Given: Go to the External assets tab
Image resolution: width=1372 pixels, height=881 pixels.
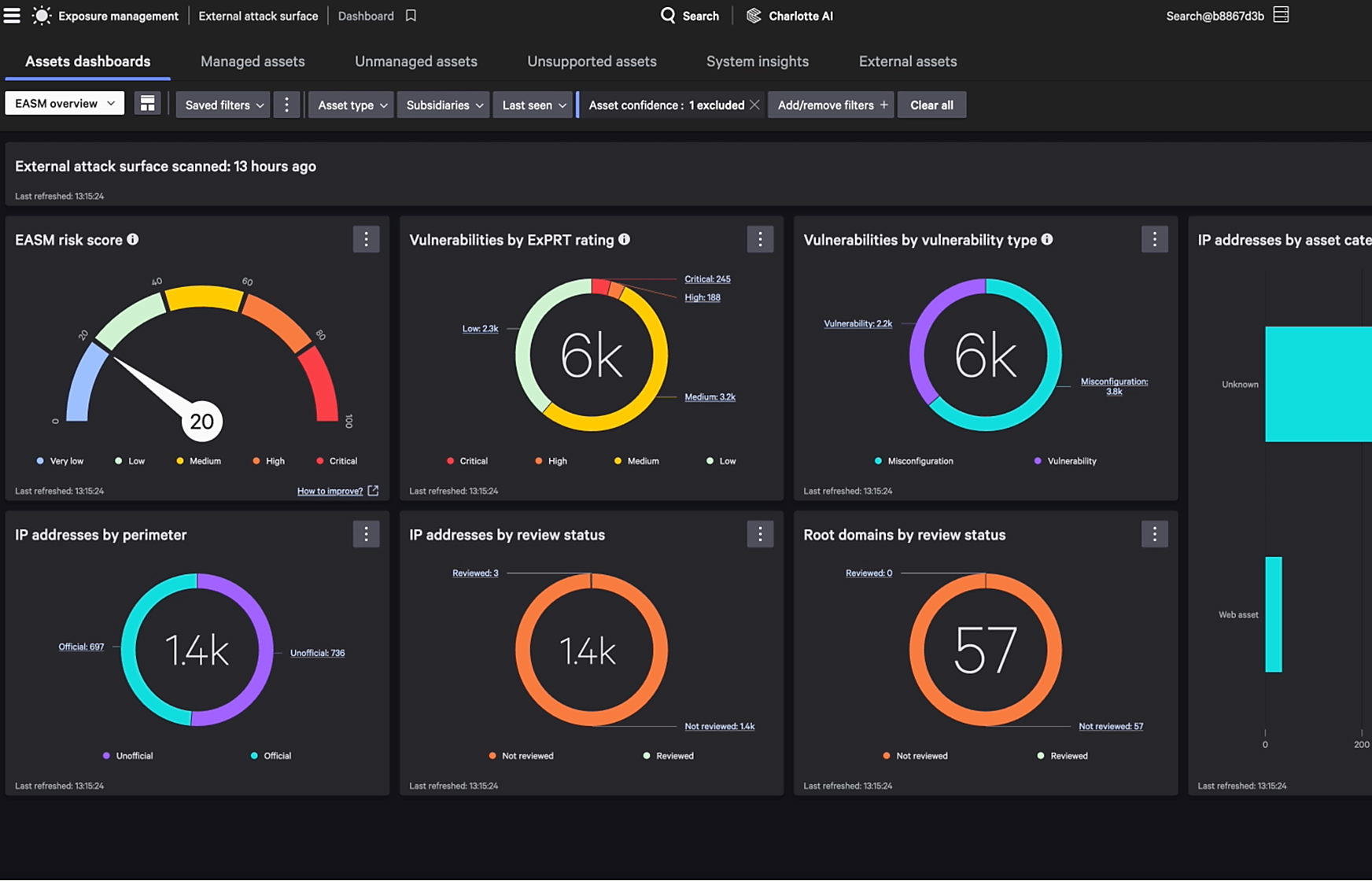Looking at the screenshot, I should (x=907, y=61).
